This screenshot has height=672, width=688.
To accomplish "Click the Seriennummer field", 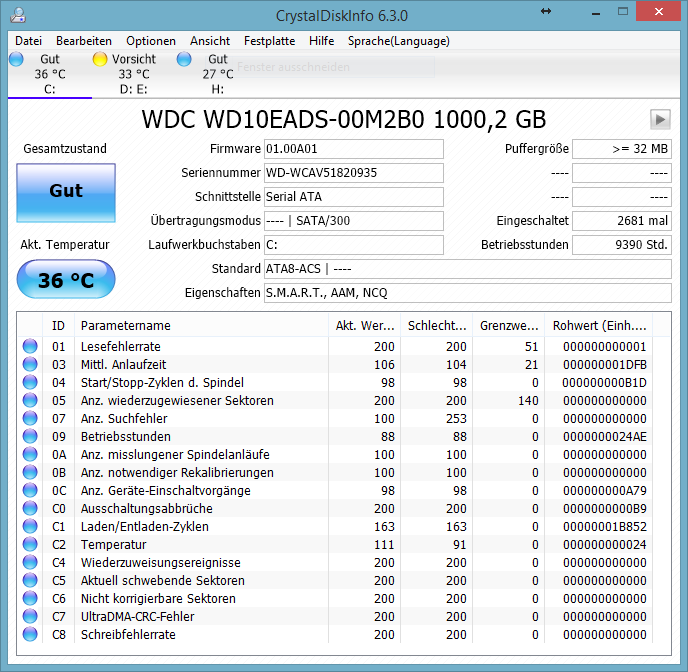I will coord(354,173).
